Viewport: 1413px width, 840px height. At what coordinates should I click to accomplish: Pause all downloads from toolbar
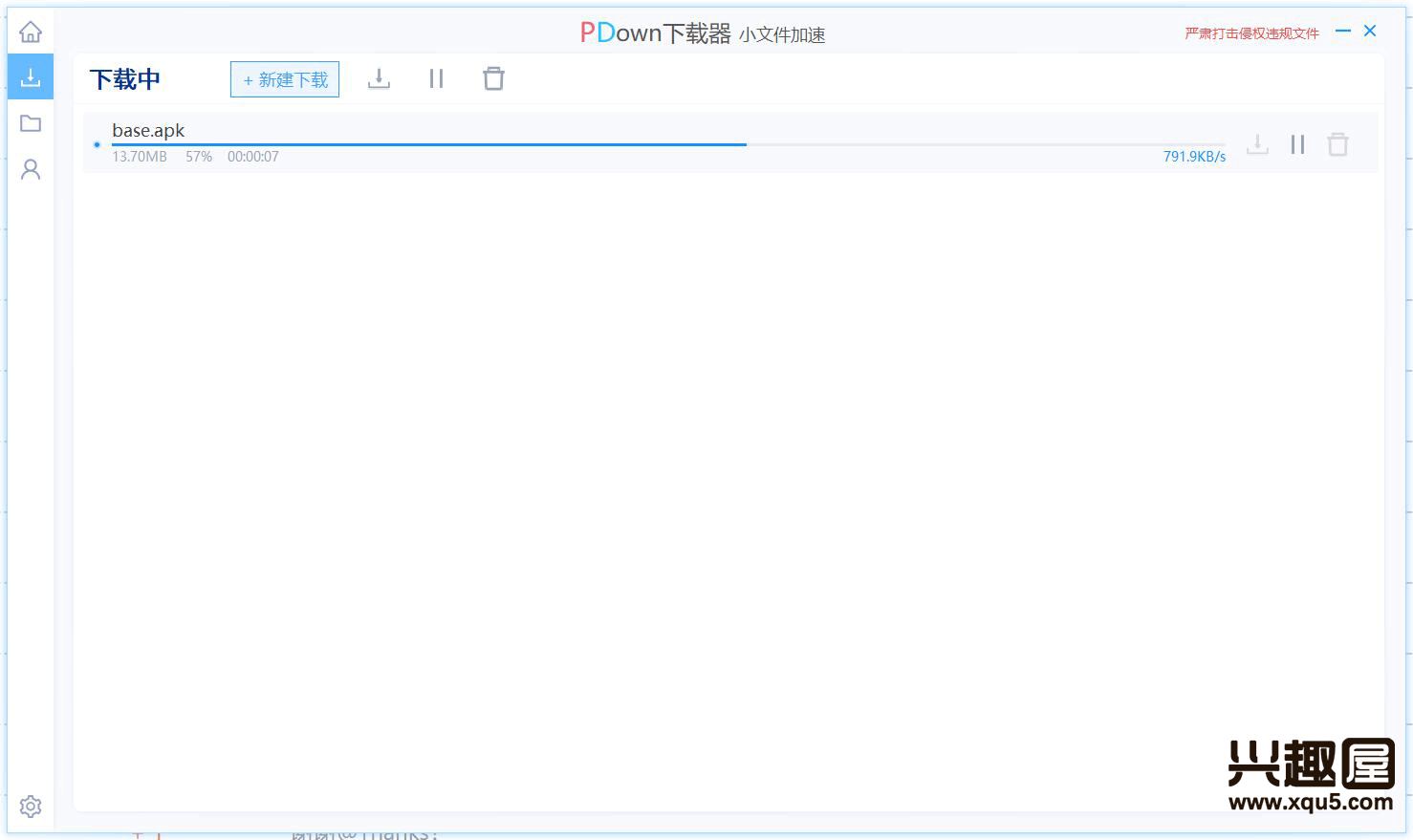click(437, 78)
